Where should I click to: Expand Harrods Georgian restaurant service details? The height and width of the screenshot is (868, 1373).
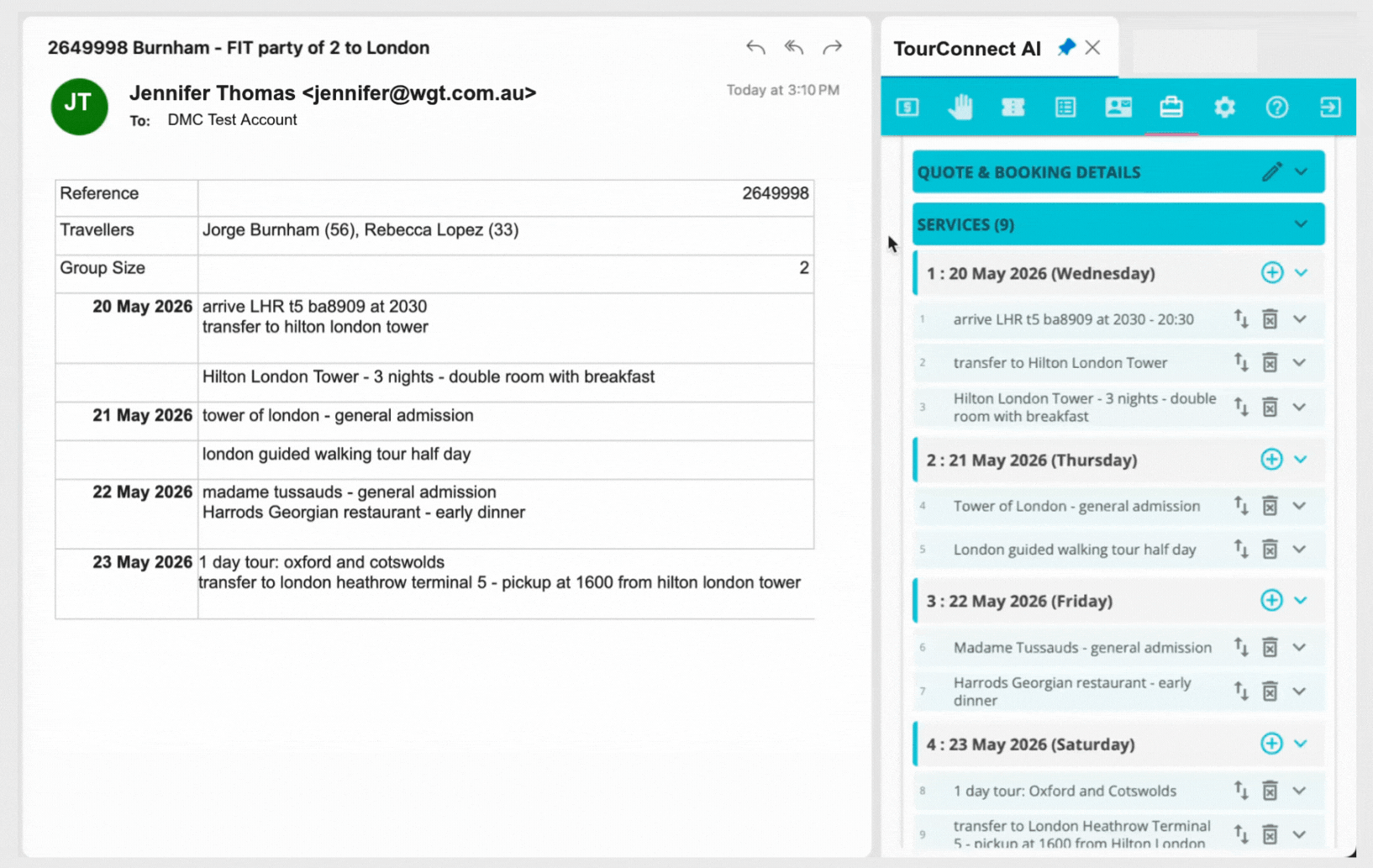pos(1300,692)
